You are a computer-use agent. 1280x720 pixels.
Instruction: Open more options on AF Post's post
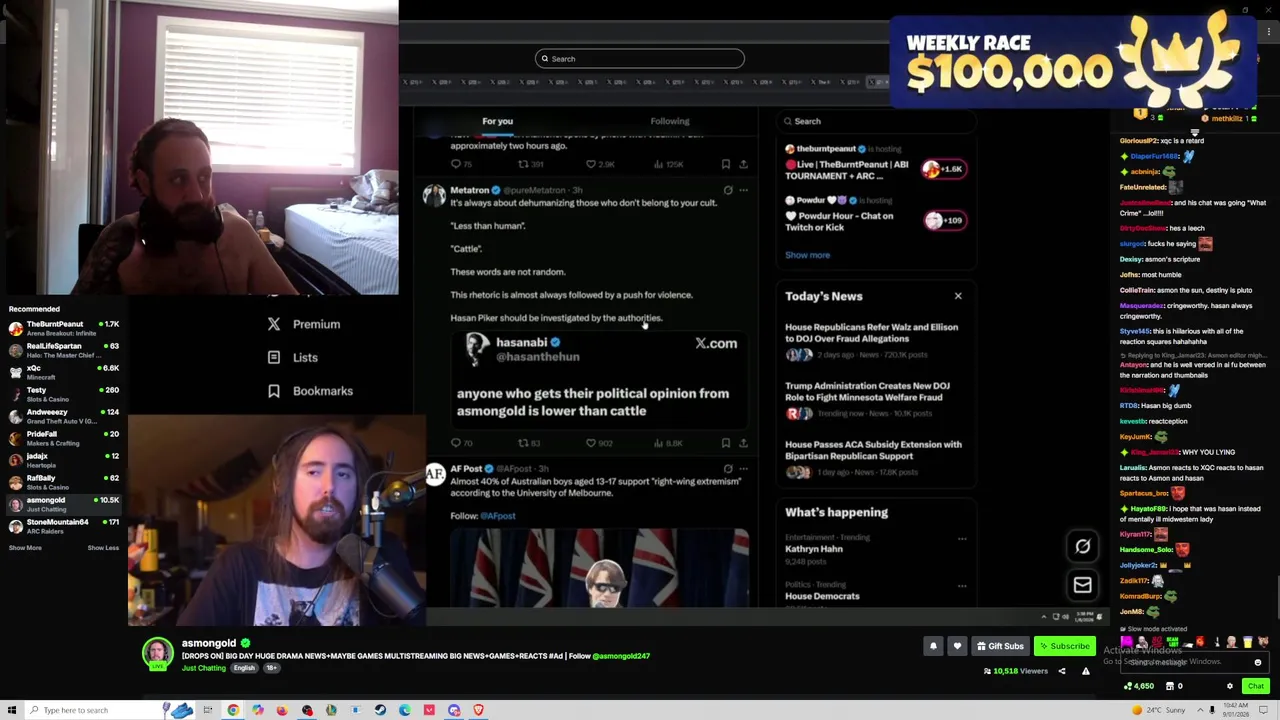tap(743, 468)
